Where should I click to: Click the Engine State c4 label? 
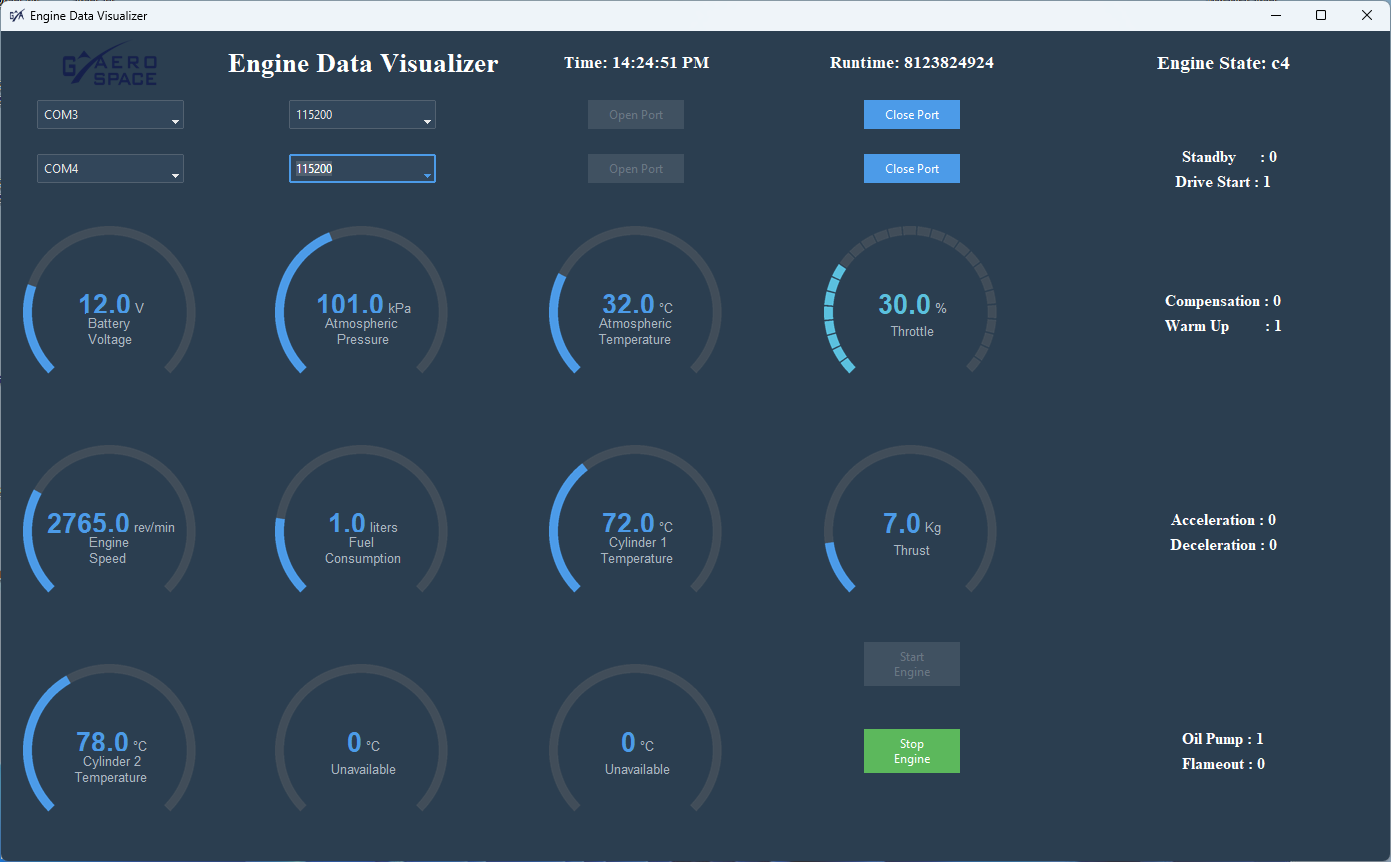pos(1223,63)
